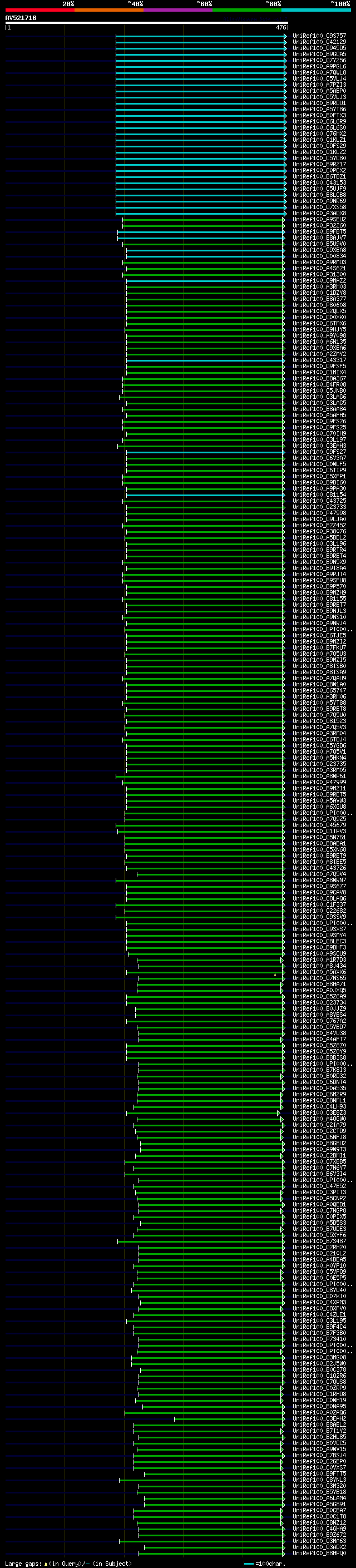Select the query name AV521716
Viewport: 356px width, 1568px height.
click(21, 18)
